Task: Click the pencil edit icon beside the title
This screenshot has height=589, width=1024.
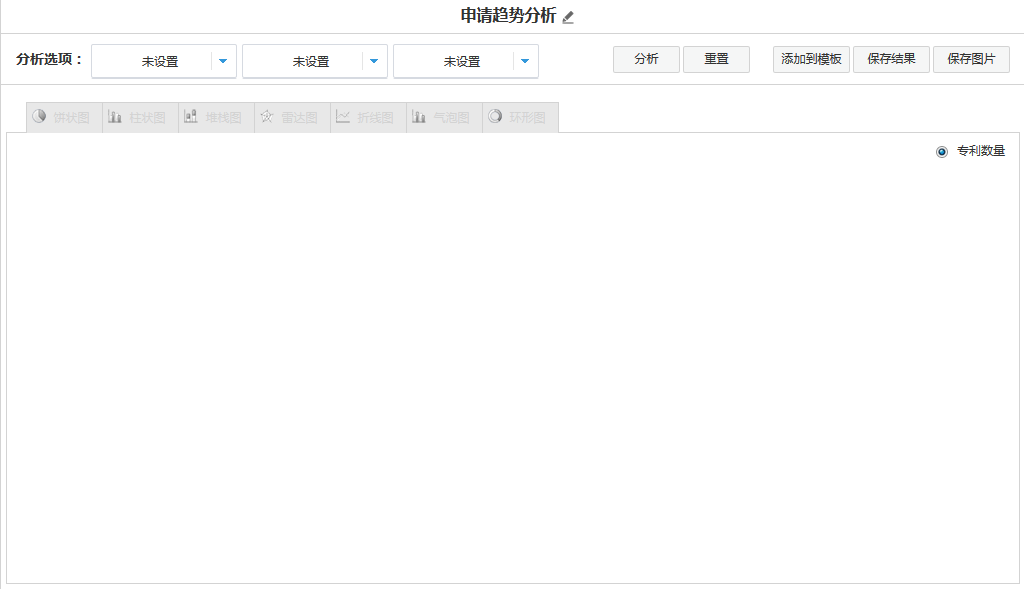Action: point(568,17)
